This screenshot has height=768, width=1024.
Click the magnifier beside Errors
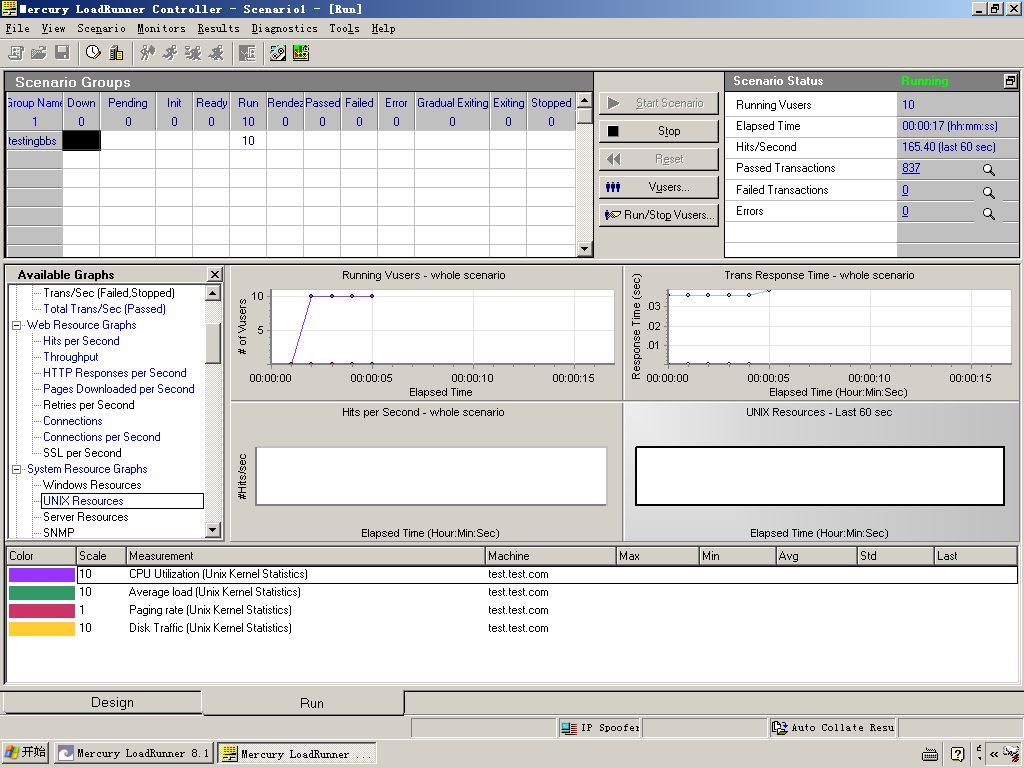(x=989, y=214)
